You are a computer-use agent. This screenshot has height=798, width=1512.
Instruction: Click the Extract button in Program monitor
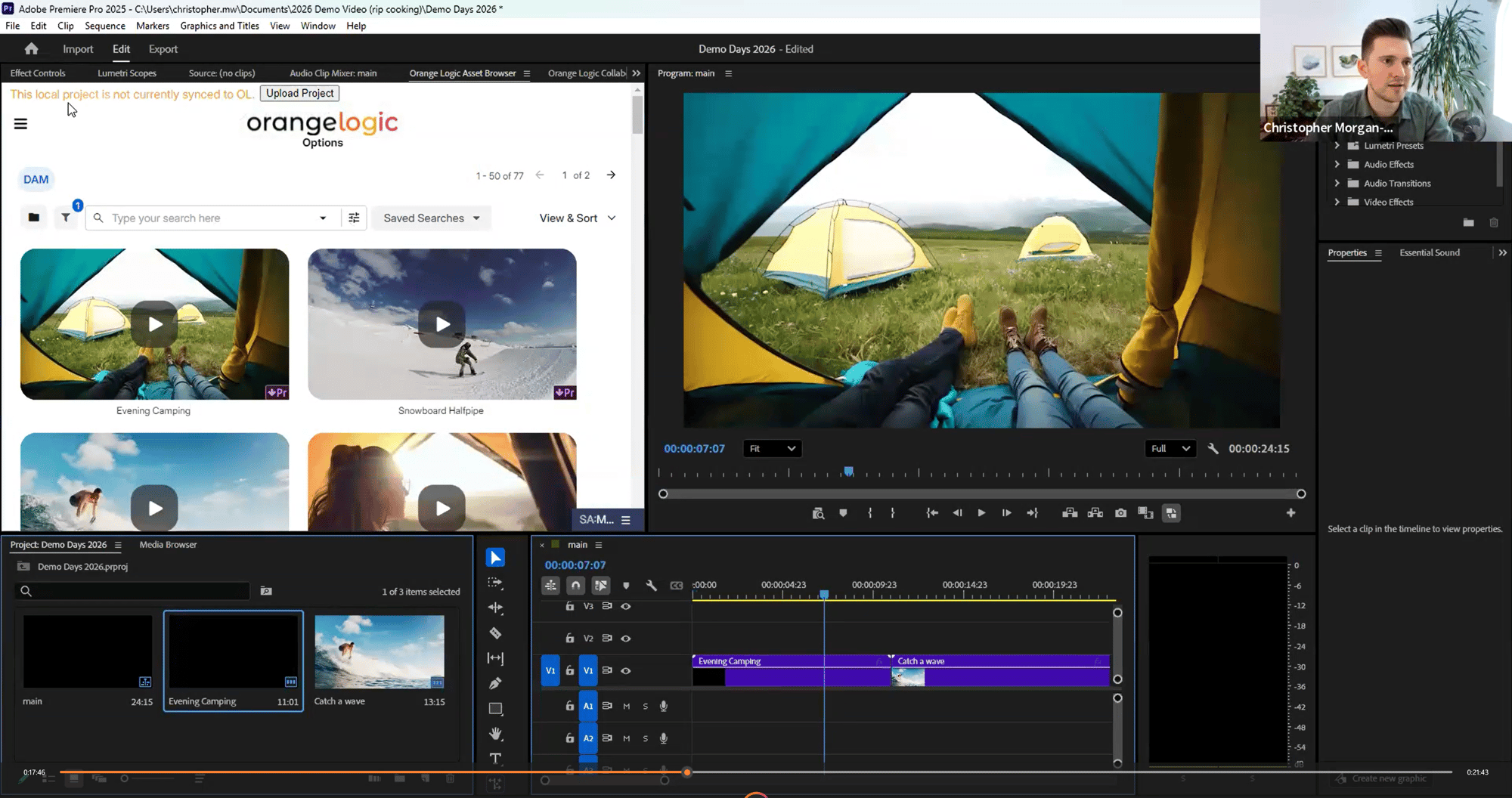[x=1095, y=513]
